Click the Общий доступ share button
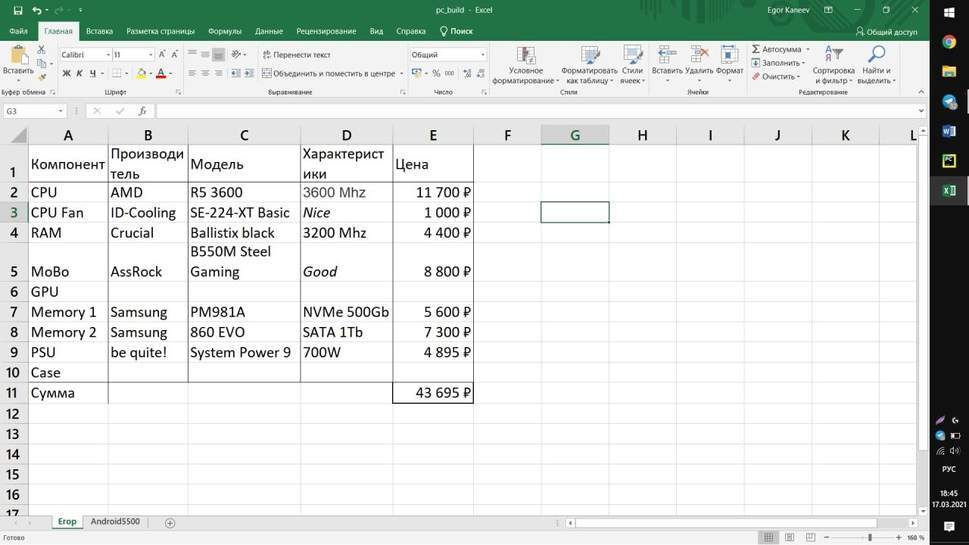 click(886, 31)
